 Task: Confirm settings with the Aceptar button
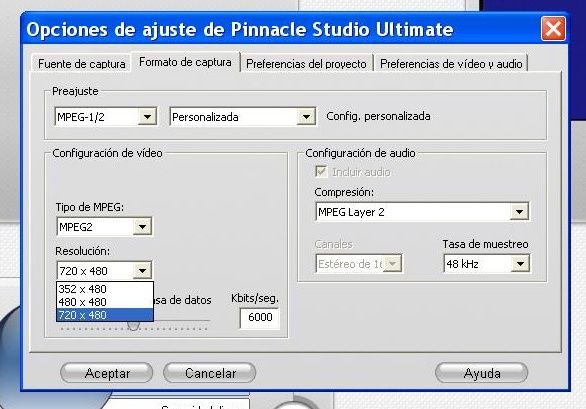(x=107, y=373)
